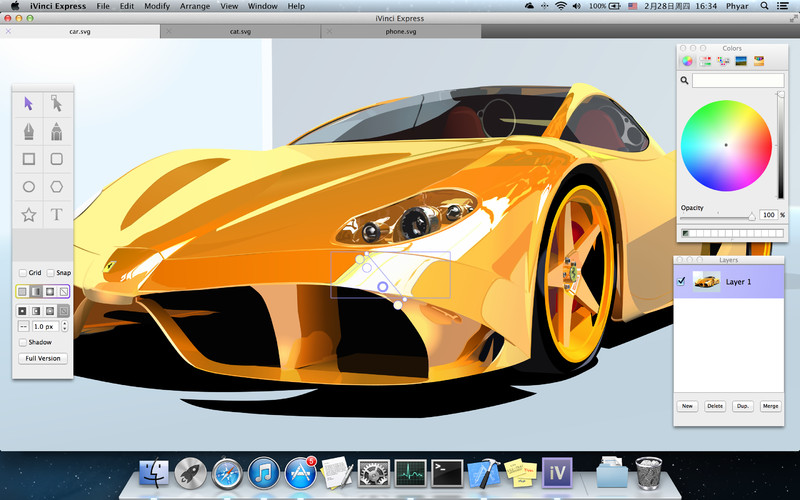
Task: Enable the Grid checkbox
Action: coord(23,273)
